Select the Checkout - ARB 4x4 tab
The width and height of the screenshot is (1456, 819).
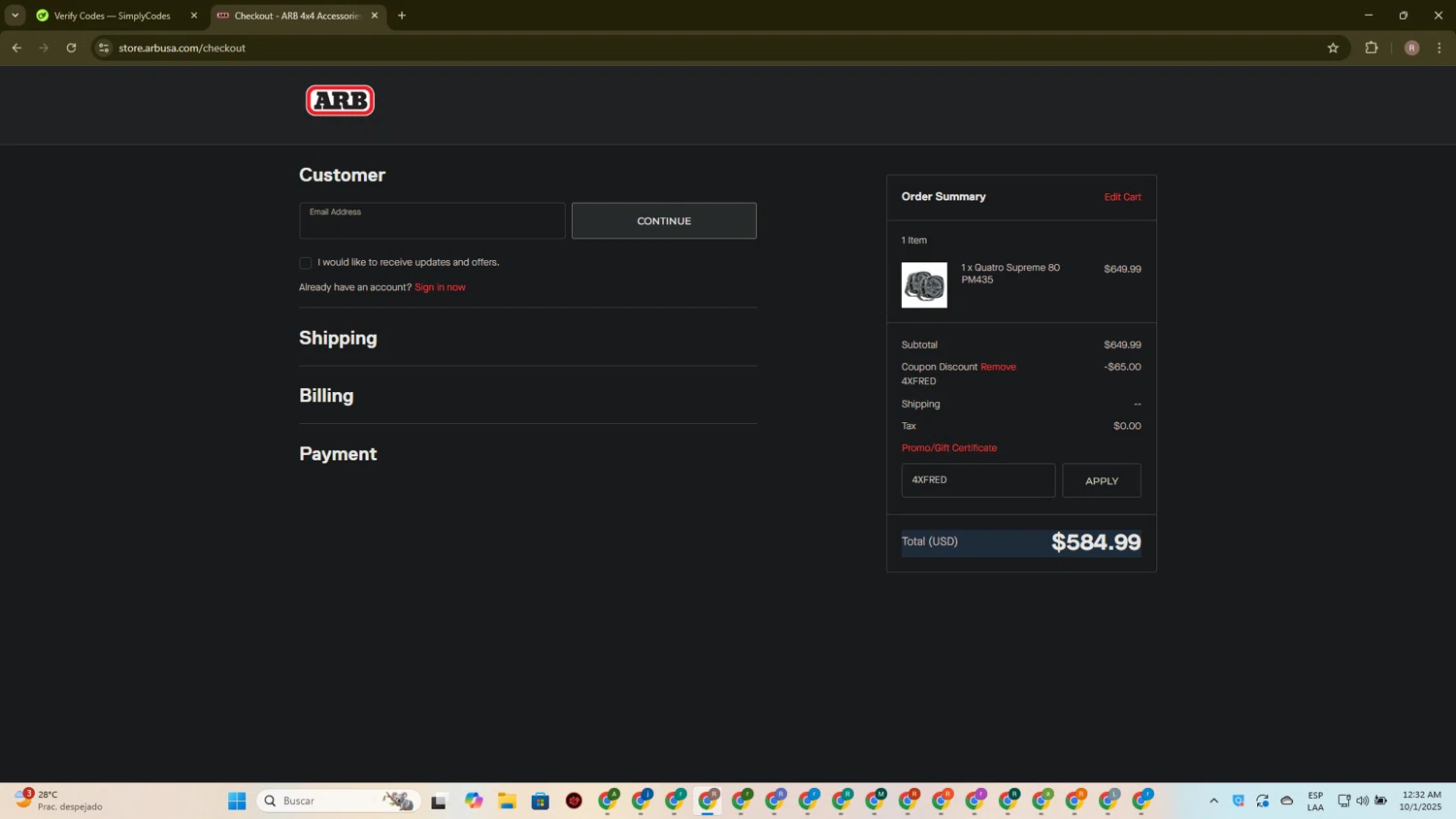296,16
